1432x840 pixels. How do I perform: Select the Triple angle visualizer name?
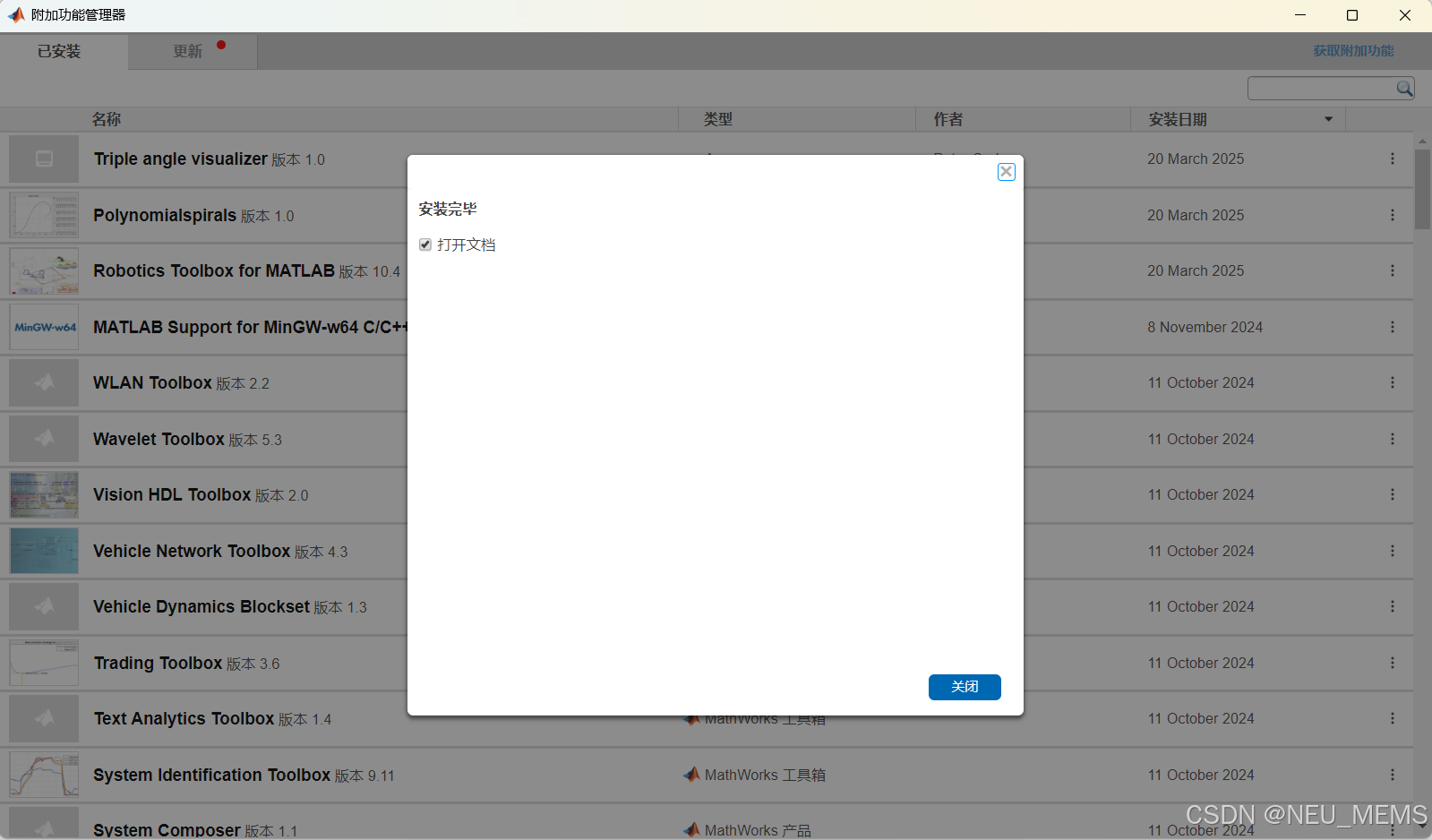[x=181, y=159]
